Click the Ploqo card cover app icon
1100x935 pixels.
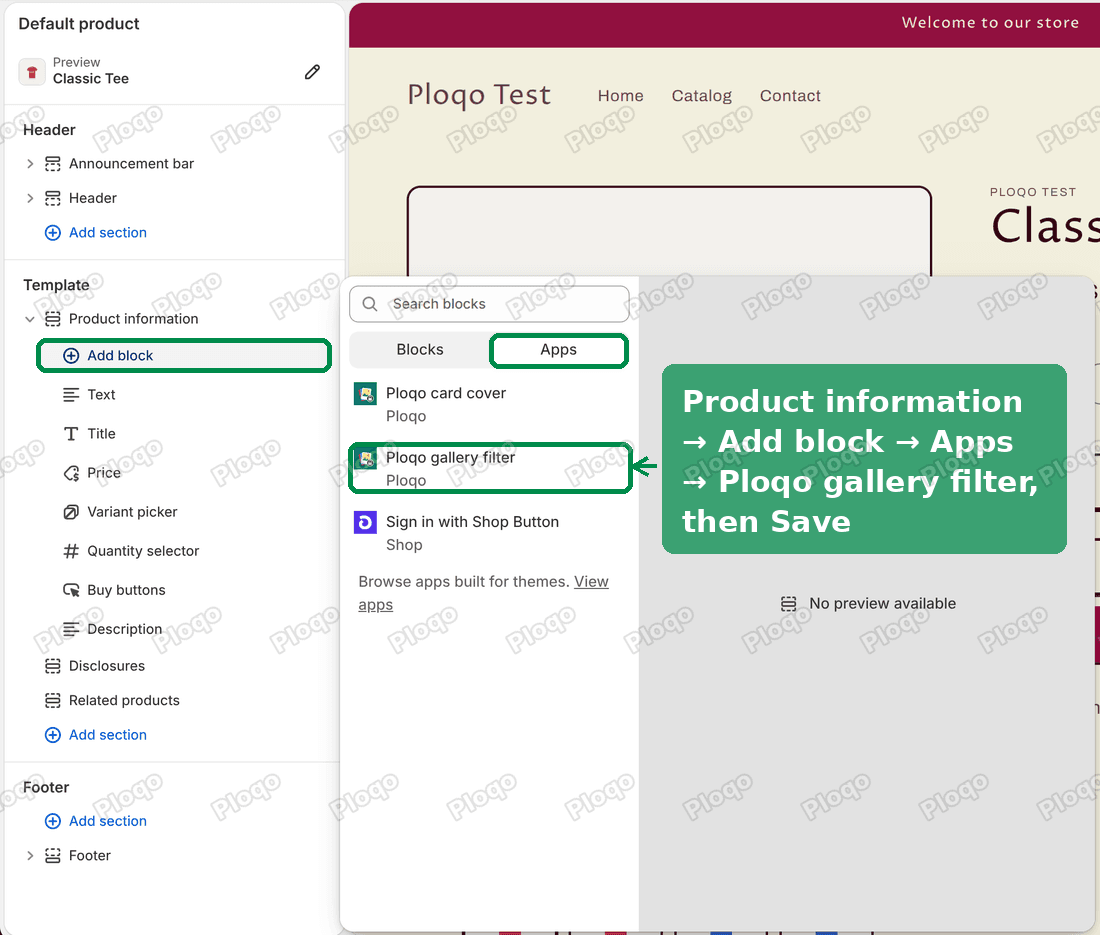point(365,393)
